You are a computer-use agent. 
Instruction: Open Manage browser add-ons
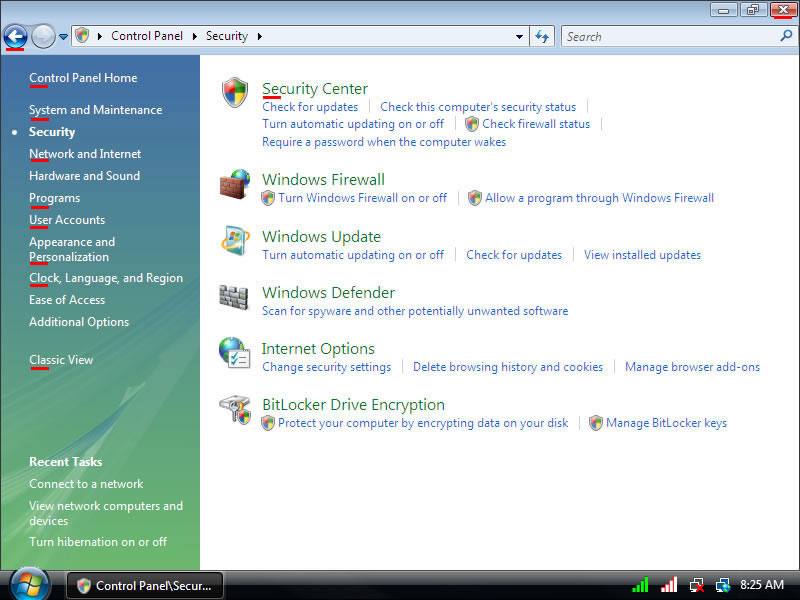[x=692, y=367]
